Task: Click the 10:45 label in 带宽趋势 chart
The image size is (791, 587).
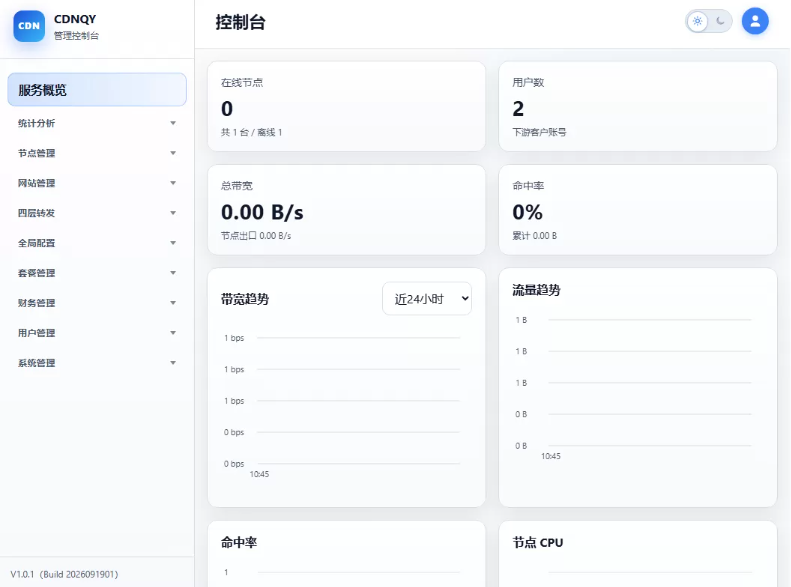Action: coord(259,474)
